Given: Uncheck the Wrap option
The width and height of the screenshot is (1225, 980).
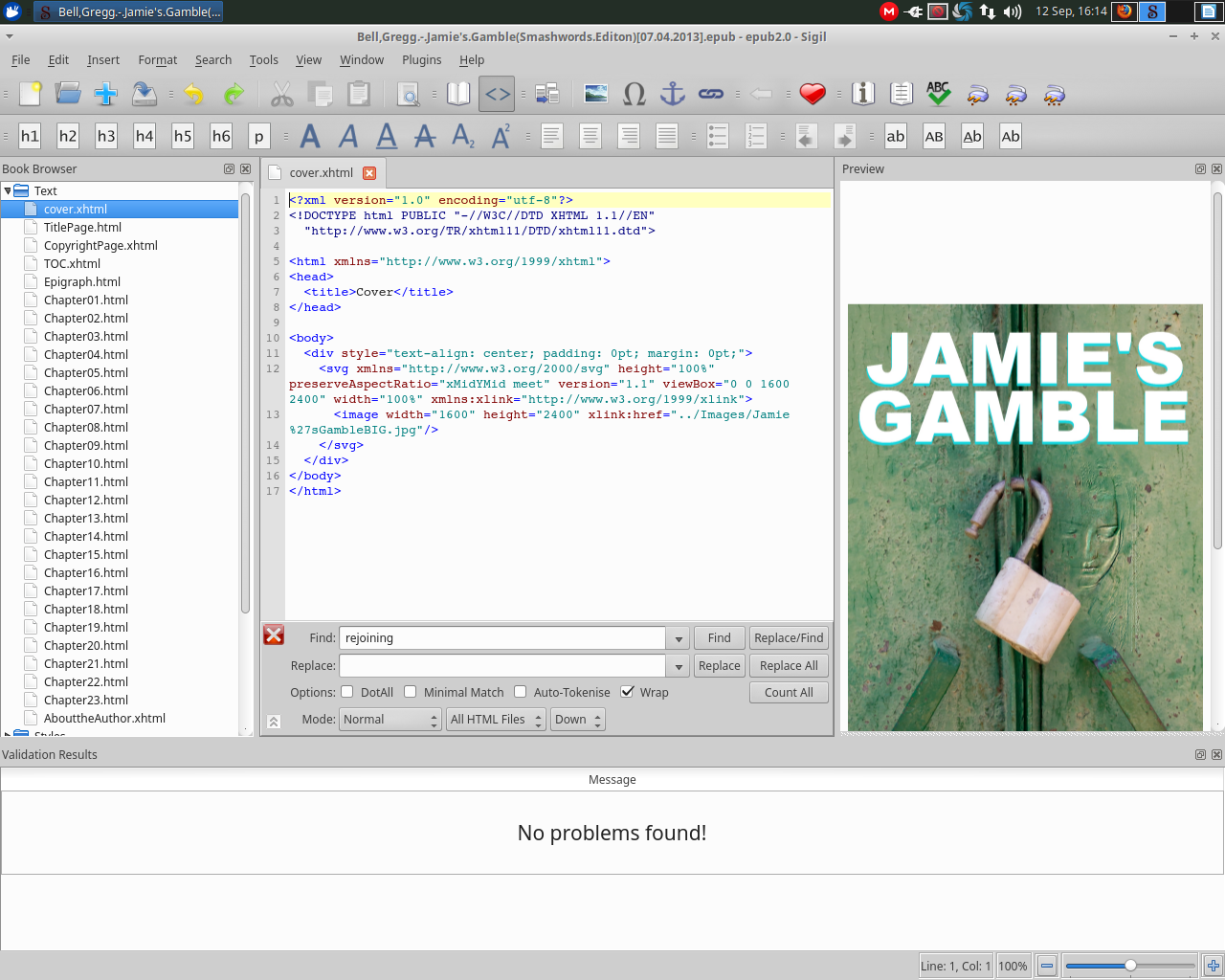Looking at the screenshot, I should pos(628,692).
